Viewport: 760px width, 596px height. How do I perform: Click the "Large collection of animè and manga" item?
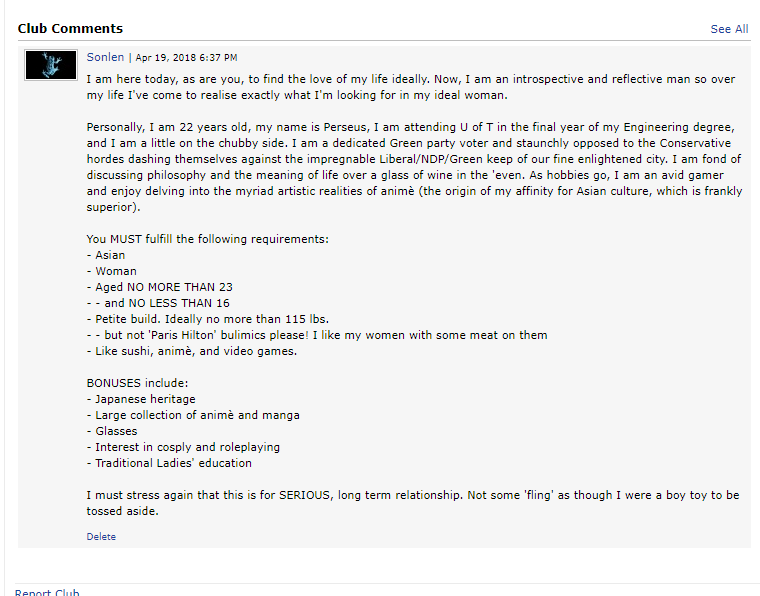click(193, 415)
